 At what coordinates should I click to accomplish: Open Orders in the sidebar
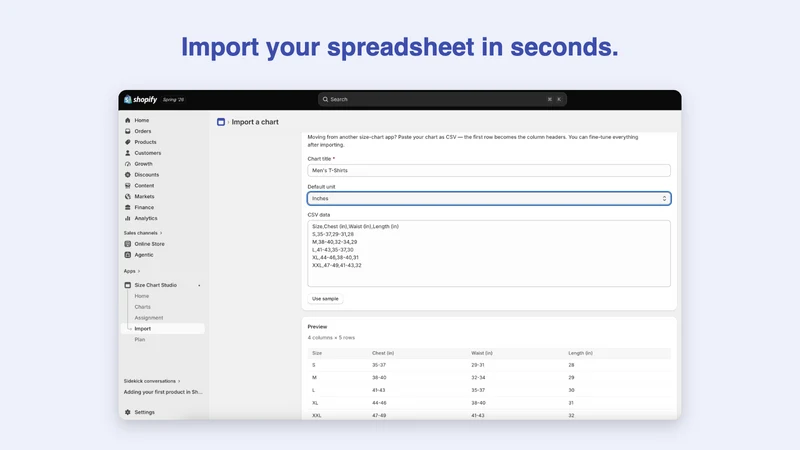(x=143, y=131)
